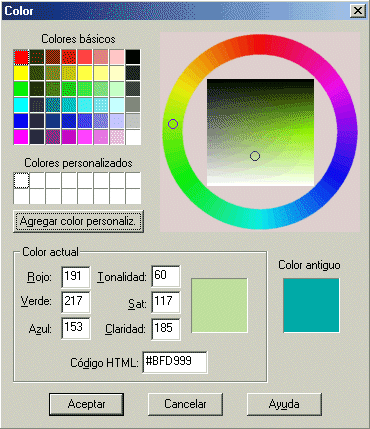Select the light gray swatch in blue row
The image size is (370, 429).
133,121
